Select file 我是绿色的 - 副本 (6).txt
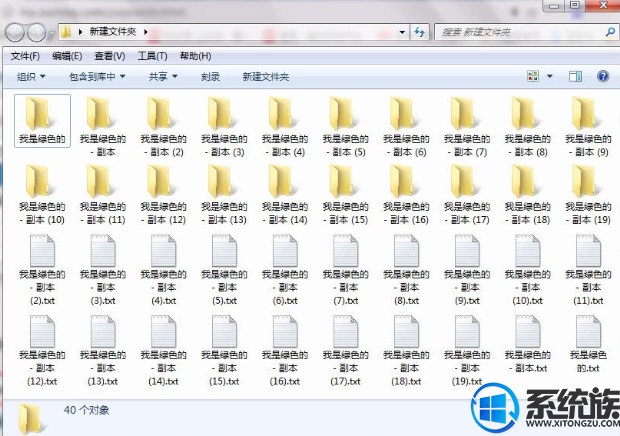The image size is (620, 436). [285, 270]
